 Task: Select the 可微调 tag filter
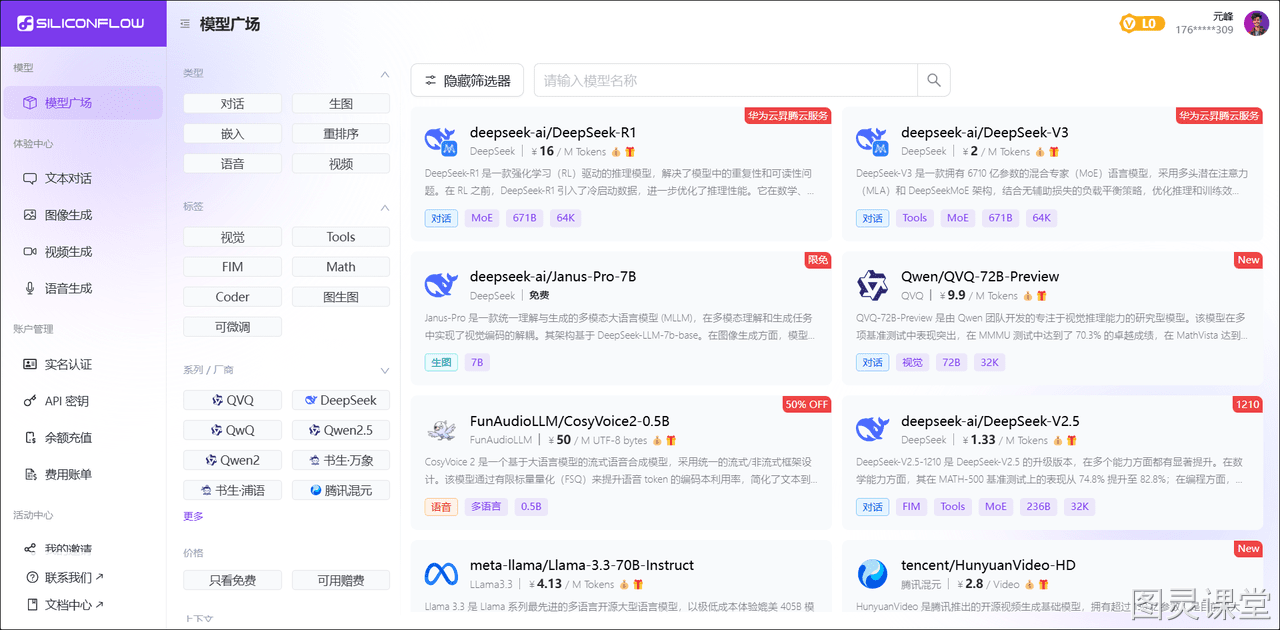[232, 327]
